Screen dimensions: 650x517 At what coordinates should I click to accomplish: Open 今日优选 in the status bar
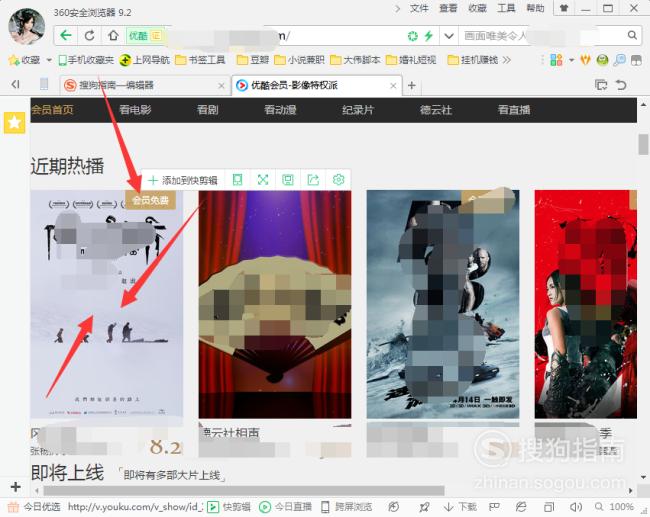pyautogui.click(x=34, y=507)
